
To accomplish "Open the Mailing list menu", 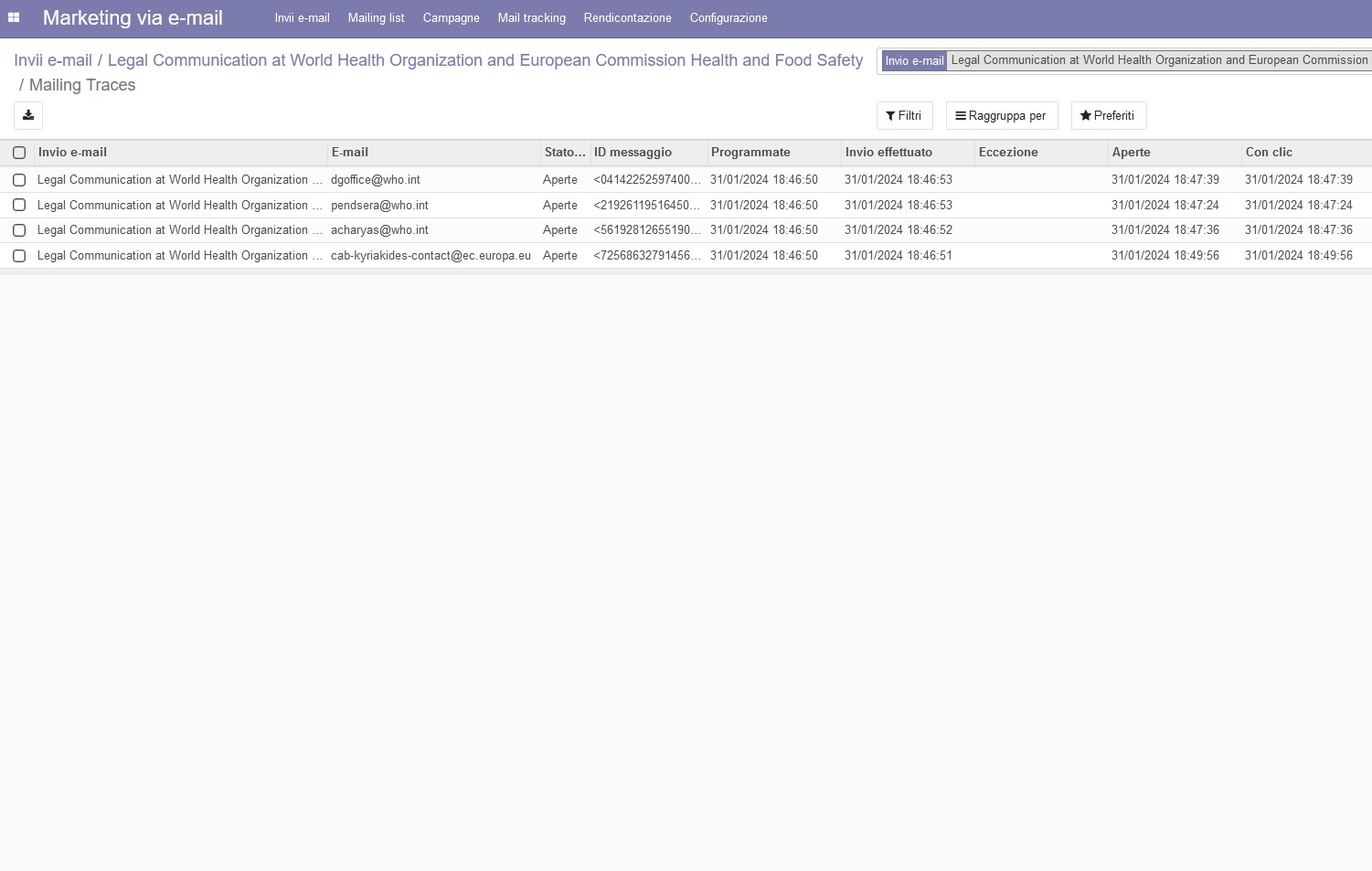I will coord(376,18).
